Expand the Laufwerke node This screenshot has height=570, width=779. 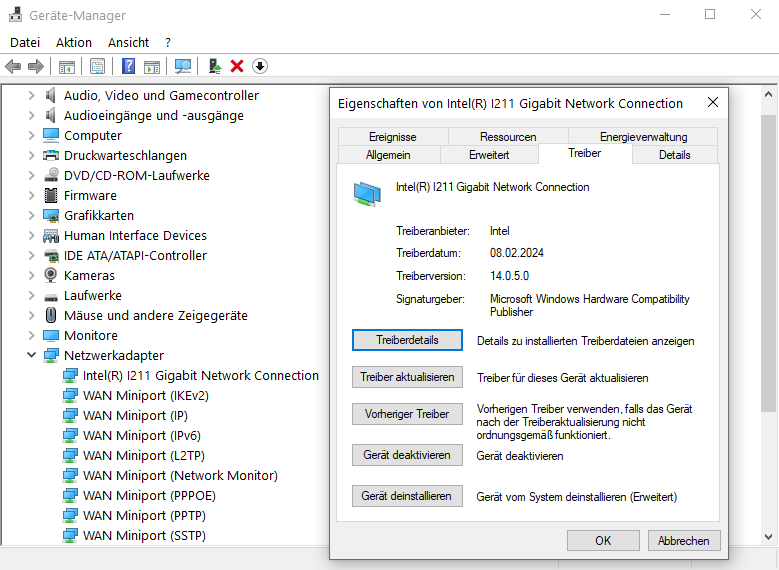31,296
